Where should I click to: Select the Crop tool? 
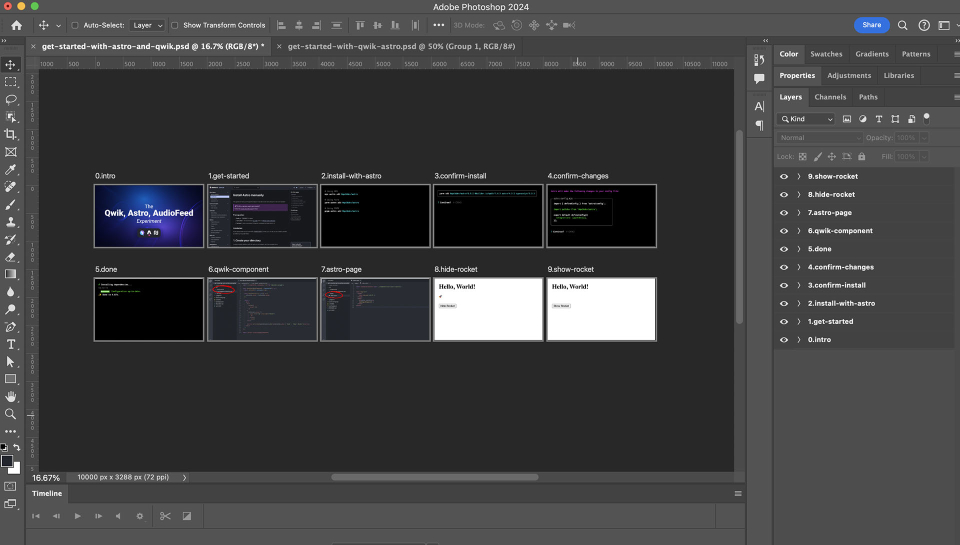click(x=10, y=134)
